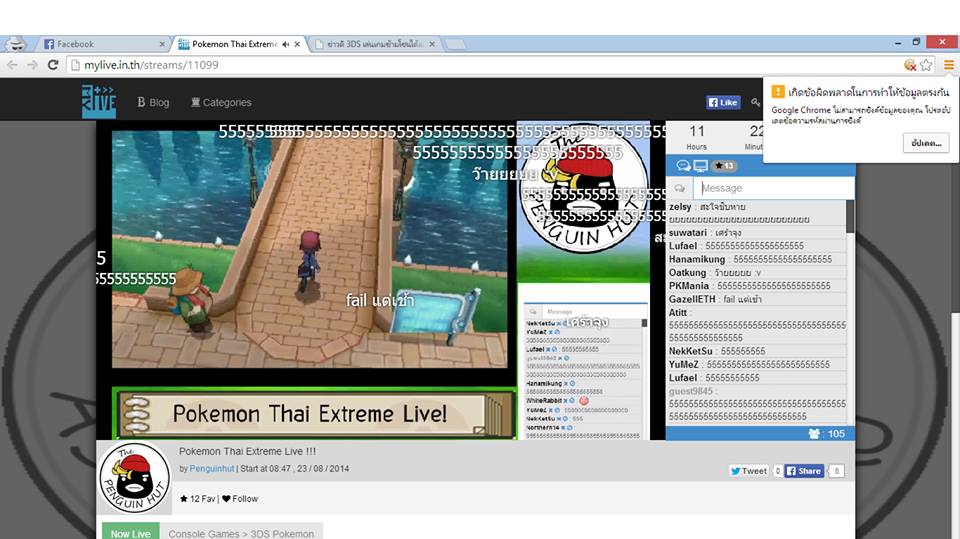
Task: Click the username guest9845 in chat
Action: point(691,391)
